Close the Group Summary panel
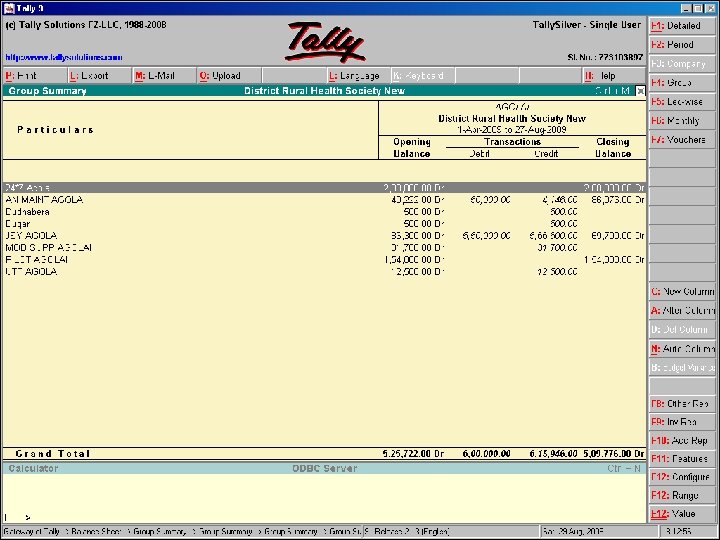The height and width of the screenshot is (540, 720). [x=640, y=91]
